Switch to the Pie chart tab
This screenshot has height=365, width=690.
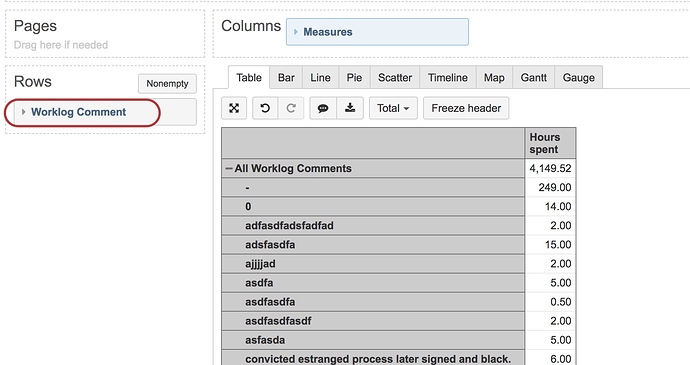point(354,77)
